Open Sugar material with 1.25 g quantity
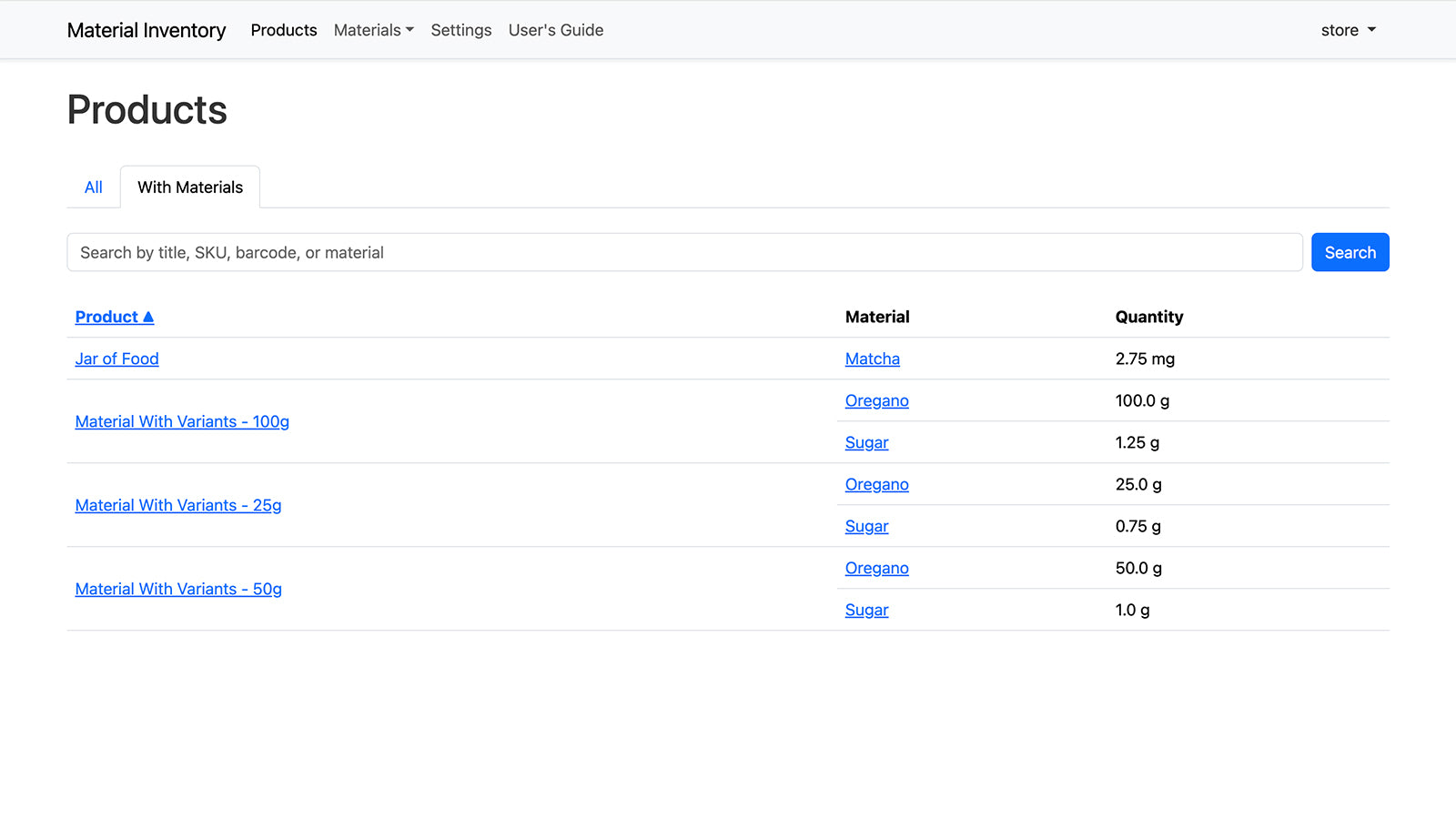The image size is (1456, 819). tap(866, 442)
